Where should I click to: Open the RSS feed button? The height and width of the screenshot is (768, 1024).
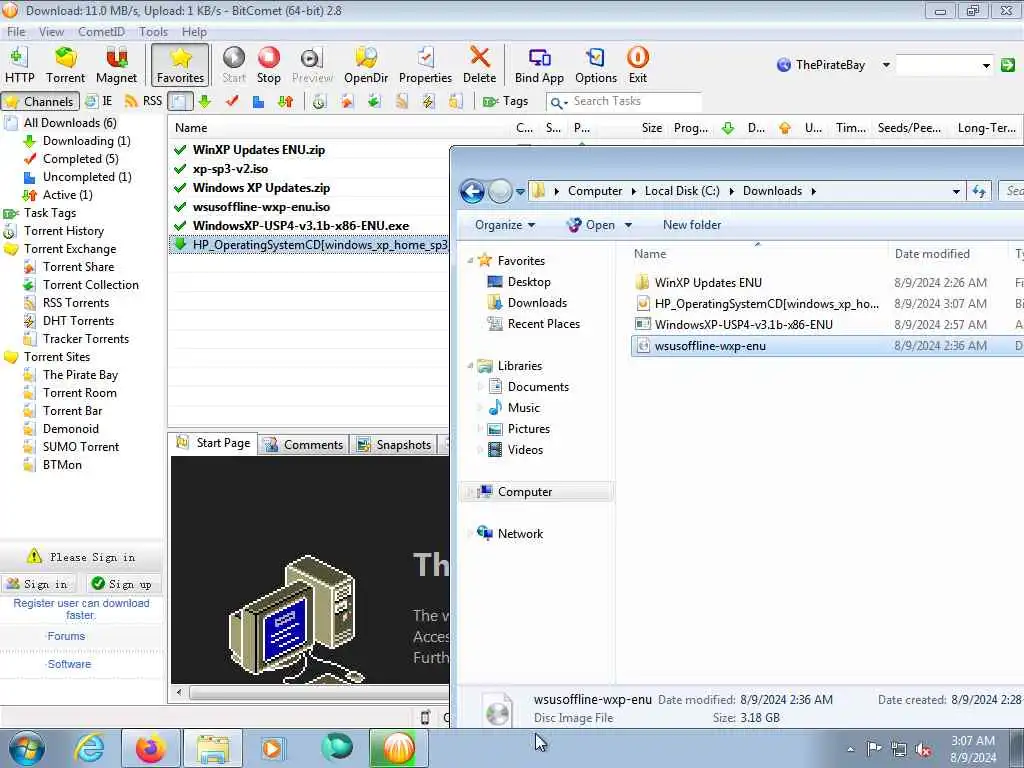pos(143,101)
